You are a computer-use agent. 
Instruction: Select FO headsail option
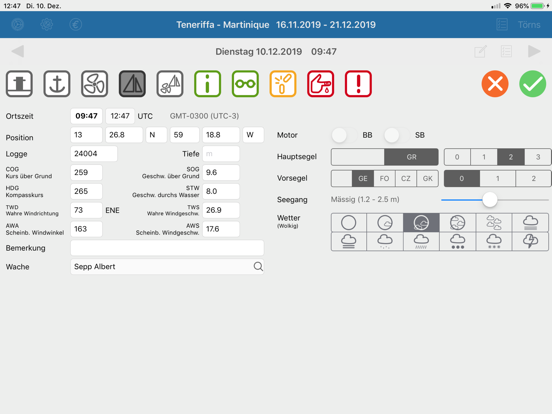384,178
